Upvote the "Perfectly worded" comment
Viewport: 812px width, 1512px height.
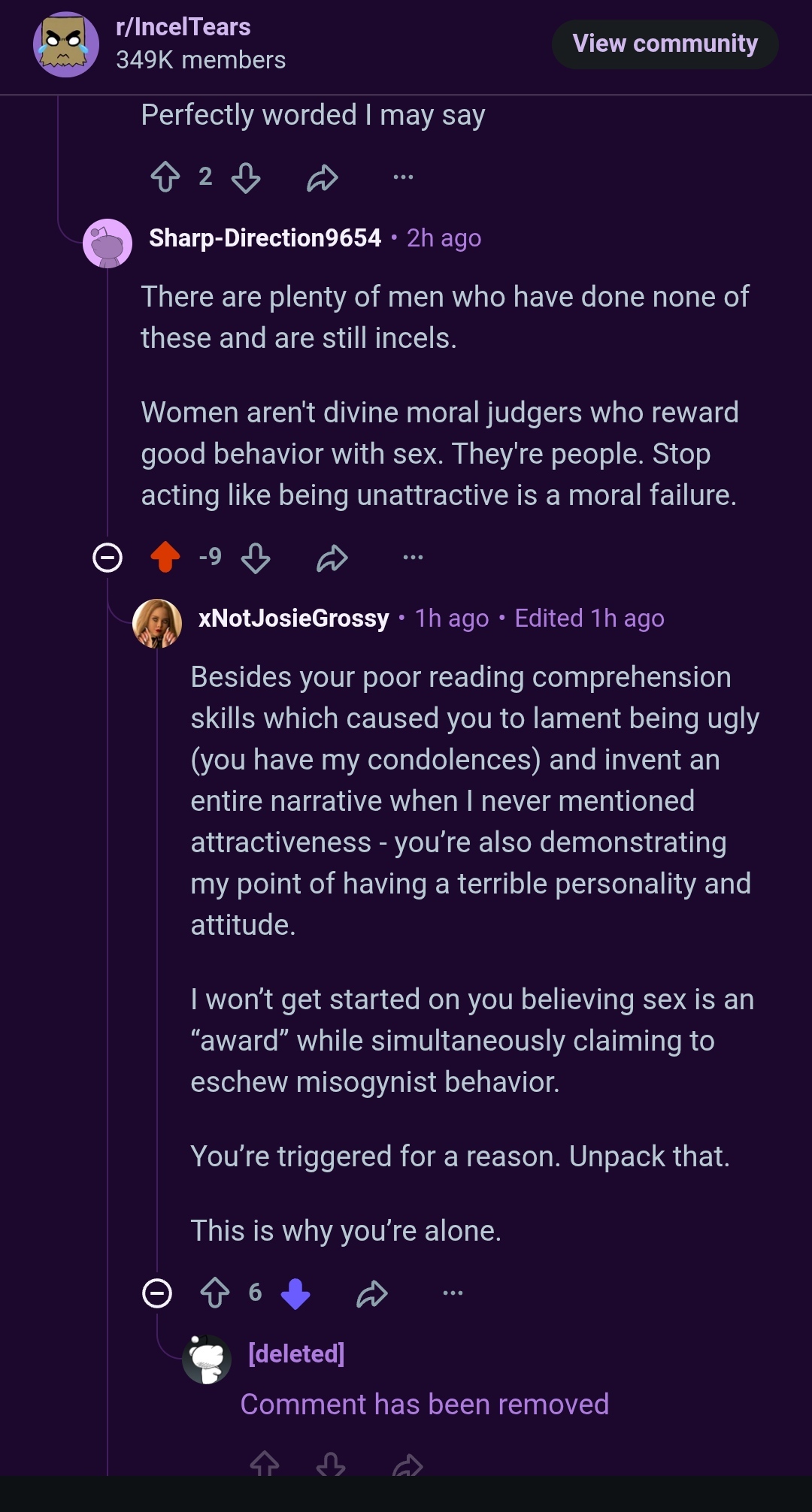coord(165,177)
